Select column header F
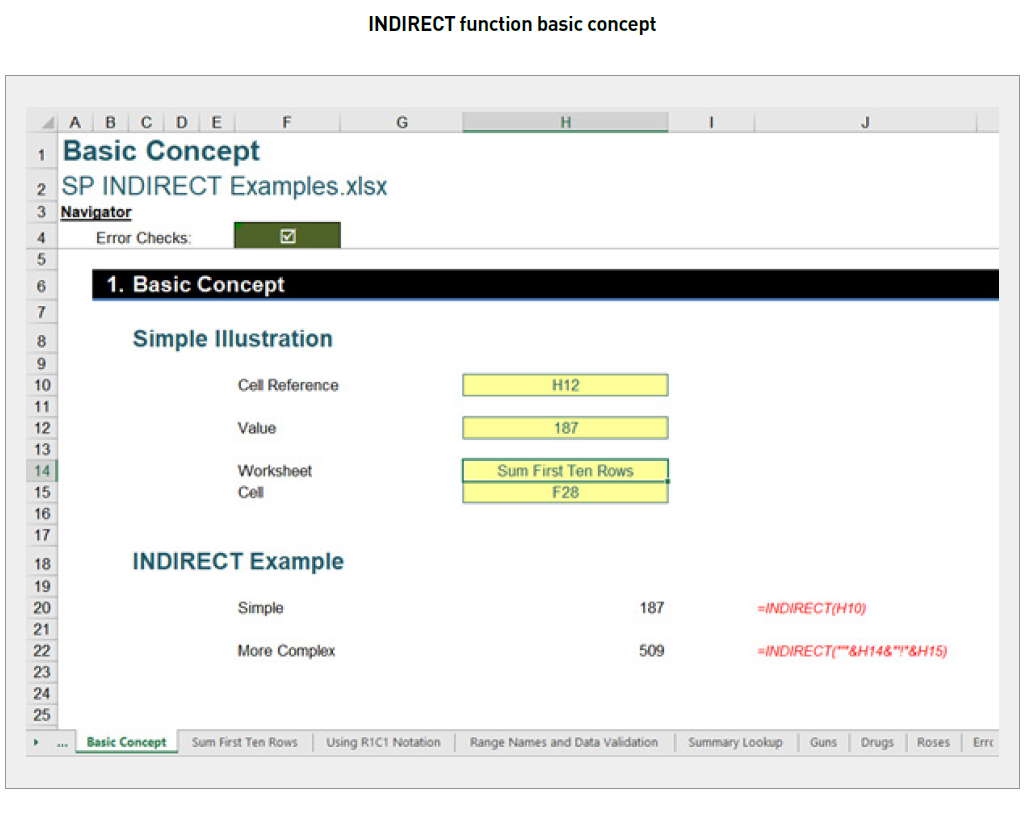The width and height of the screenshot is (1024, 817). (x=286, y=121)
